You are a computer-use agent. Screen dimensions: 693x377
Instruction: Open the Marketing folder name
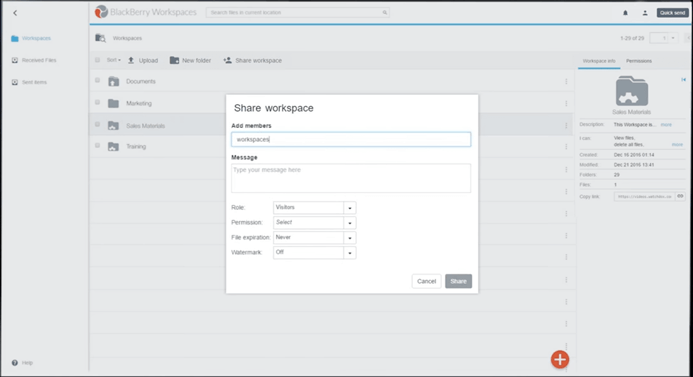click(139, 103)
